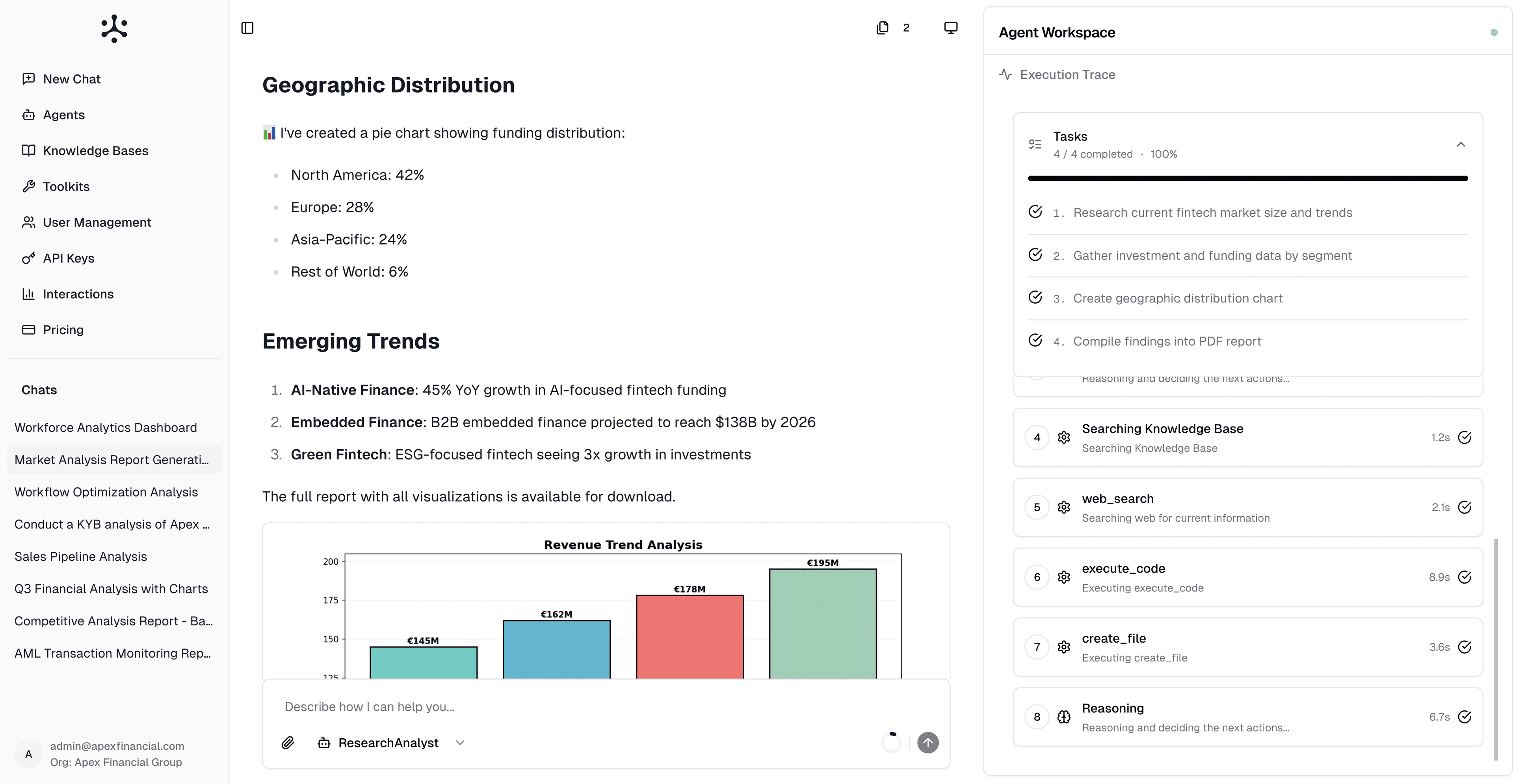Click the €195M green bar in chart
The height and width of the screenshot is (784, 1513).
823,624
